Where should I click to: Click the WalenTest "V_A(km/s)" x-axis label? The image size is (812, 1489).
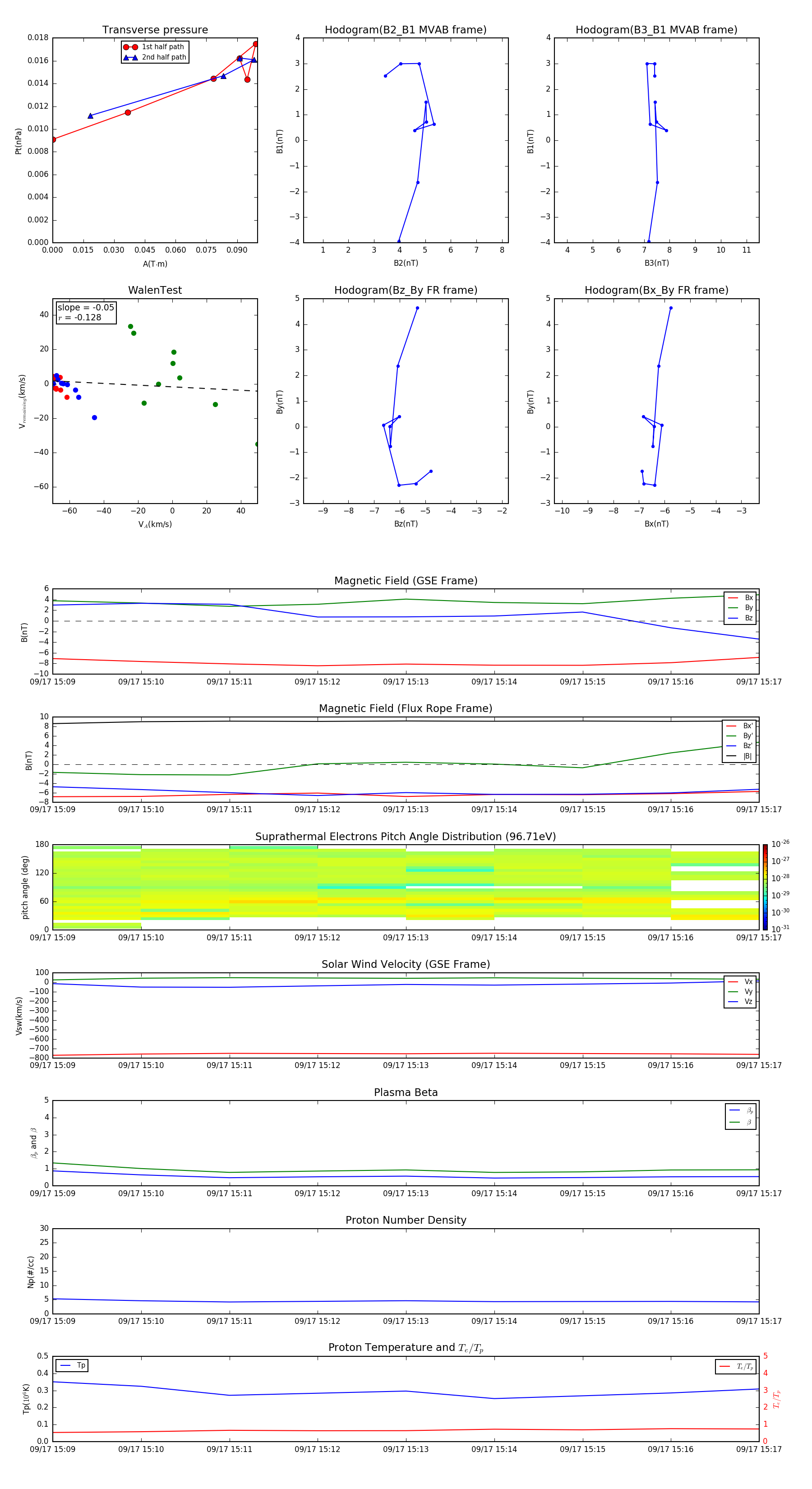pyautogui.click(x=155, y=524)
